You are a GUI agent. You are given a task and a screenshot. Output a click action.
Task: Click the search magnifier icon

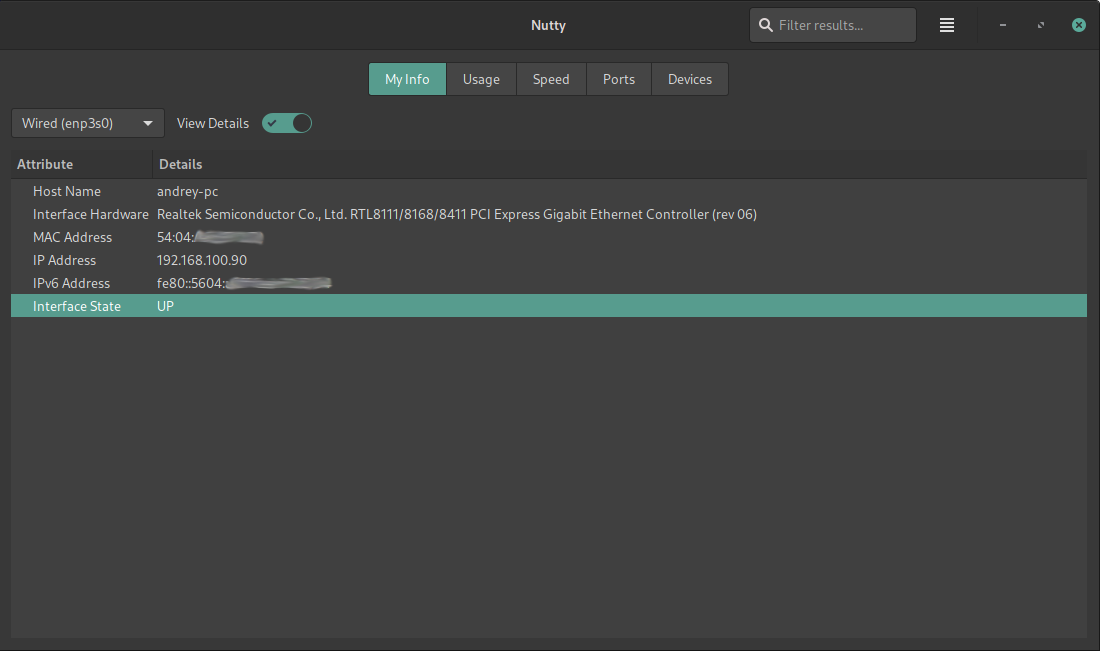pyautogui.click(x=766, y=25)
